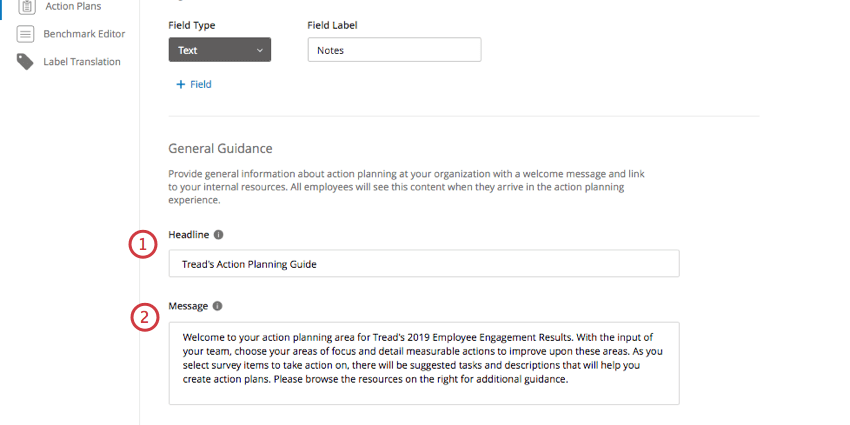Click the Label Translation tag icon

pos(25,62)
